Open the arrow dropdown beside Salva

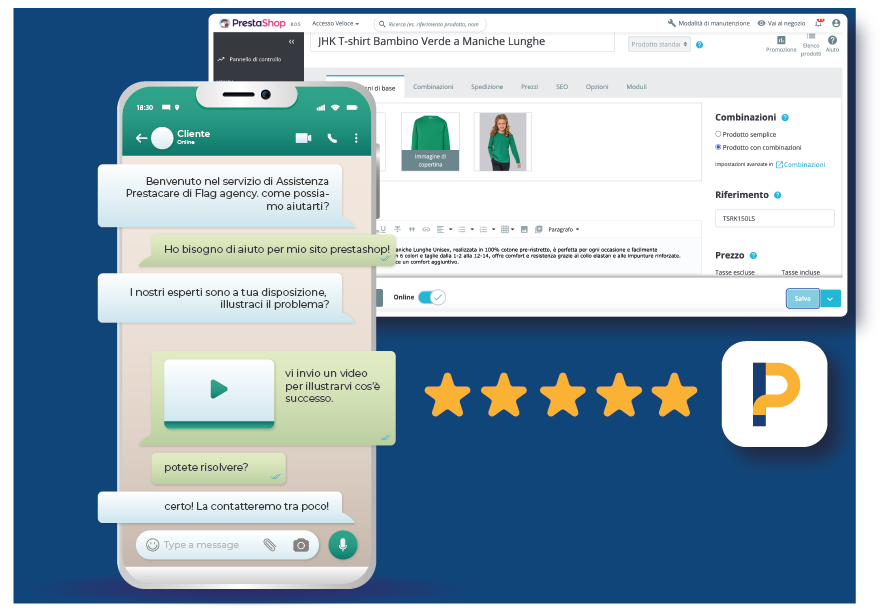(830, 299)
